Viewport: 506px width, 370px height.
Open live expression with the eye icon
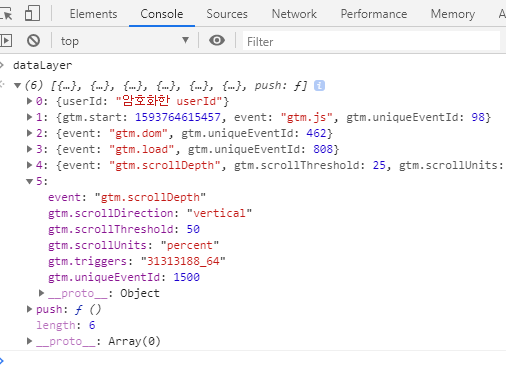[x=217, y=41]
